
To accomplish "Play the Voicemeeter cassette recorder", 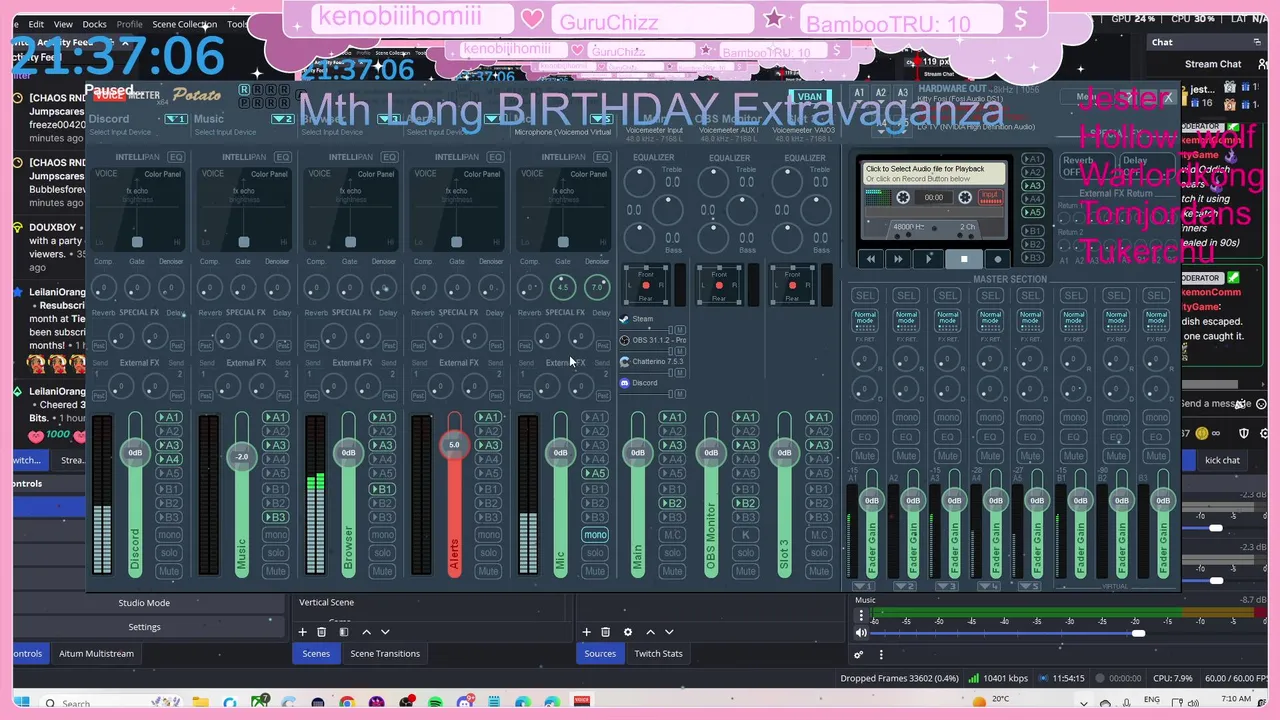I will coord(930,259).
